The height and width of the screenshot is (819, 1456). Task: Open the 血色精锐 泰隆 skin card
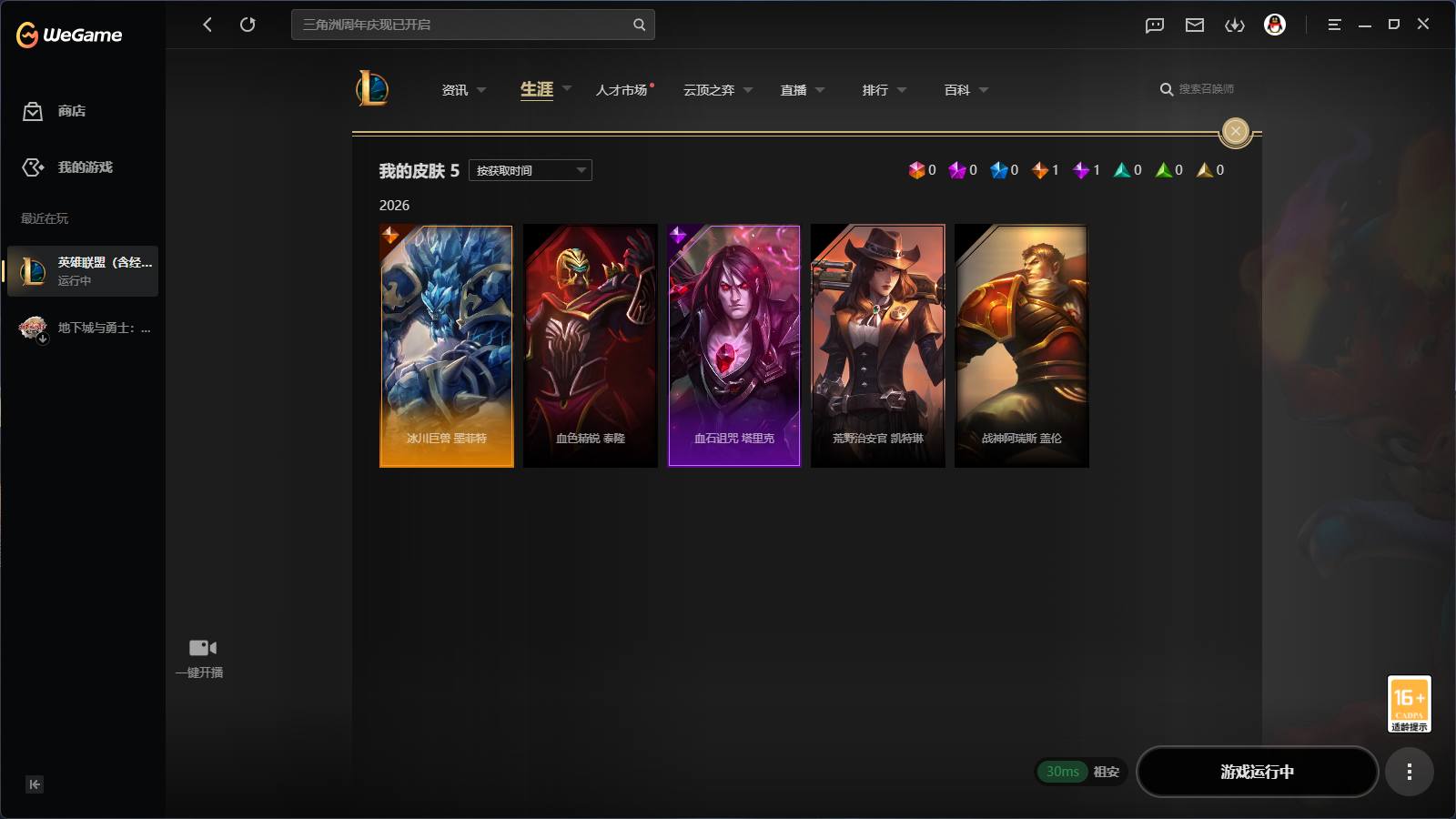pos(591,347)
